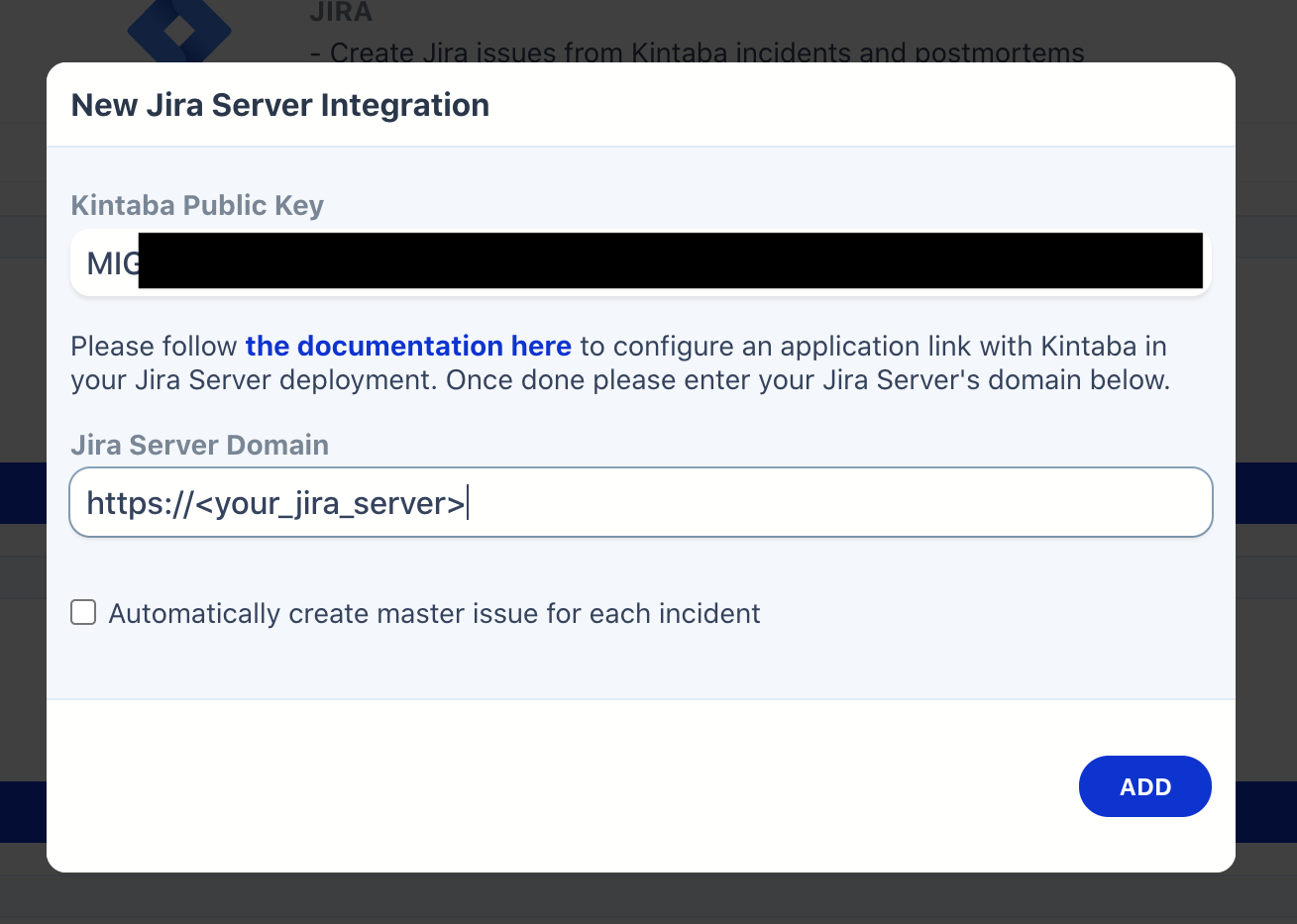Select the Kintaba Public Key field

coord(641,262)
